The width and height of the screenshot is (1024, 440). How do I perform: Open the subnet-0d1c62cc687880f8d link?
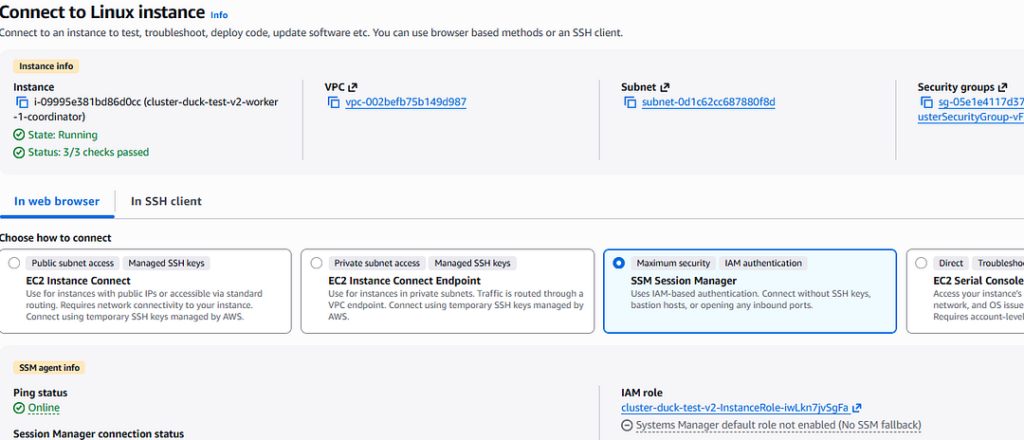coord(709,102)
